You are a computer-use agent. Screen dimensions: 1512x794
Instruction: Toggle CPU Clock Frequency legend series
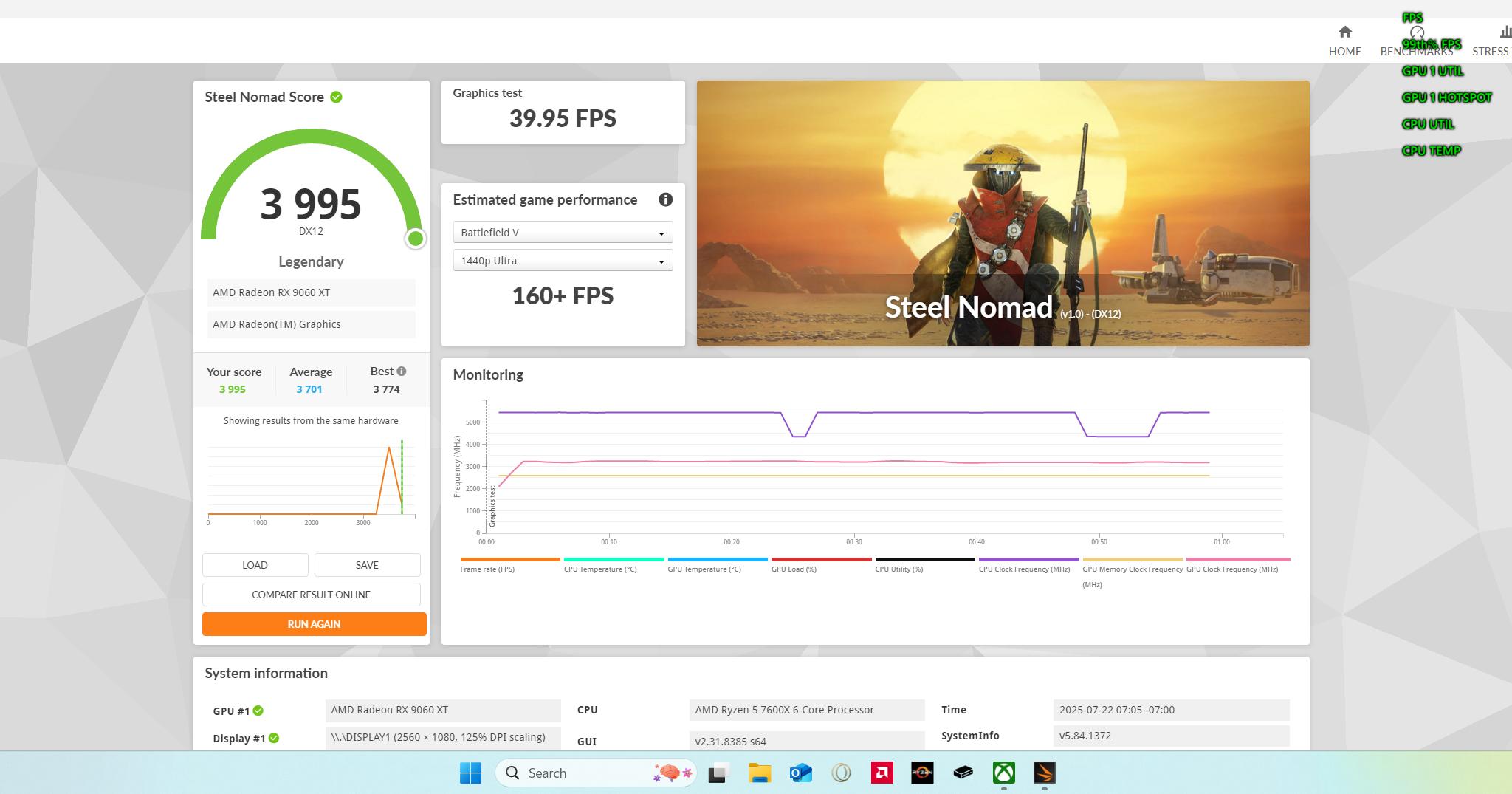(1028, 565)
